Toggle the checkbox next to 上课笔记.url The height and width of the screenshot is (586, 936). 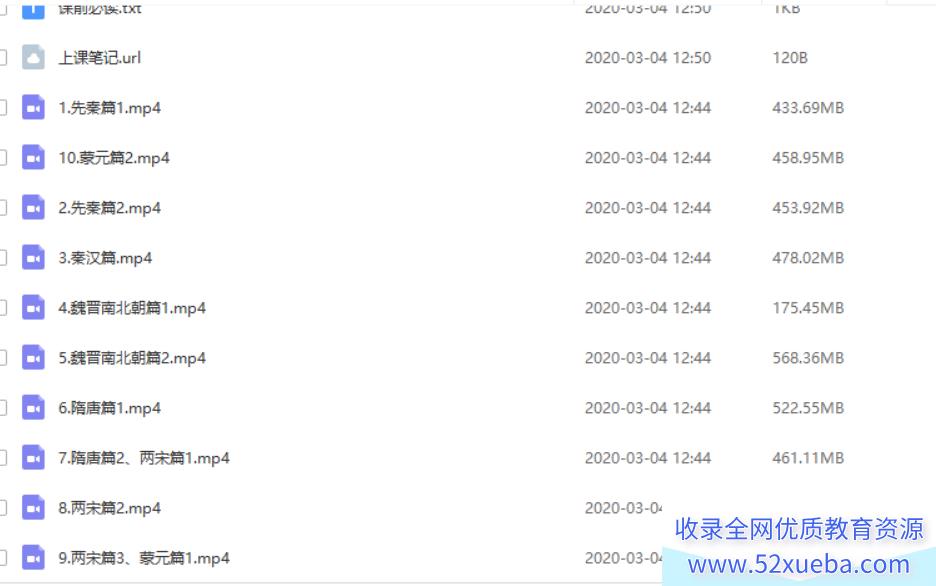click(x=2, y=57)
